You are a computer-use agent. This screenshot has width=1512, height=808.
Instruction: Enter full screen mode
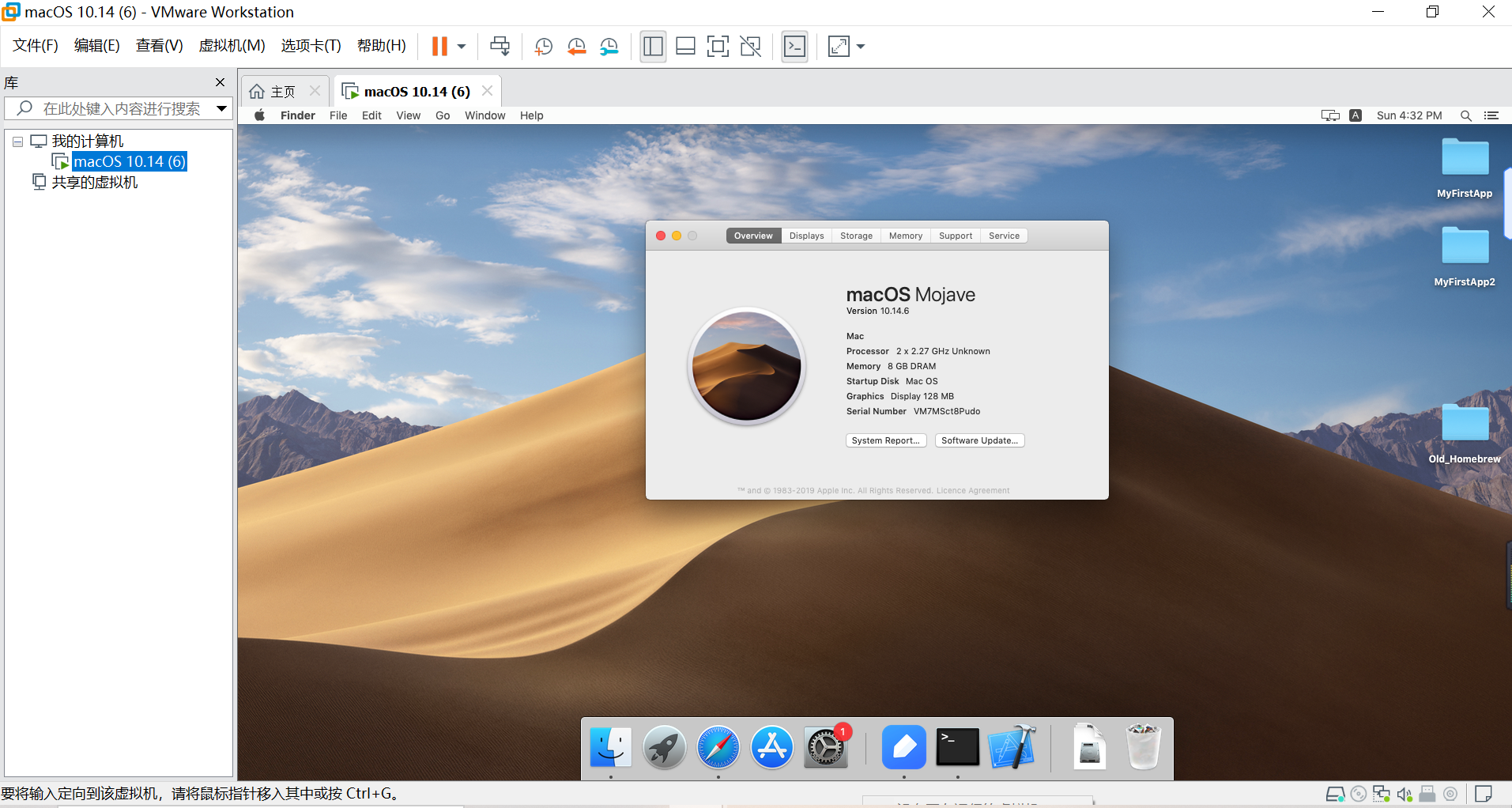(718, 47)
